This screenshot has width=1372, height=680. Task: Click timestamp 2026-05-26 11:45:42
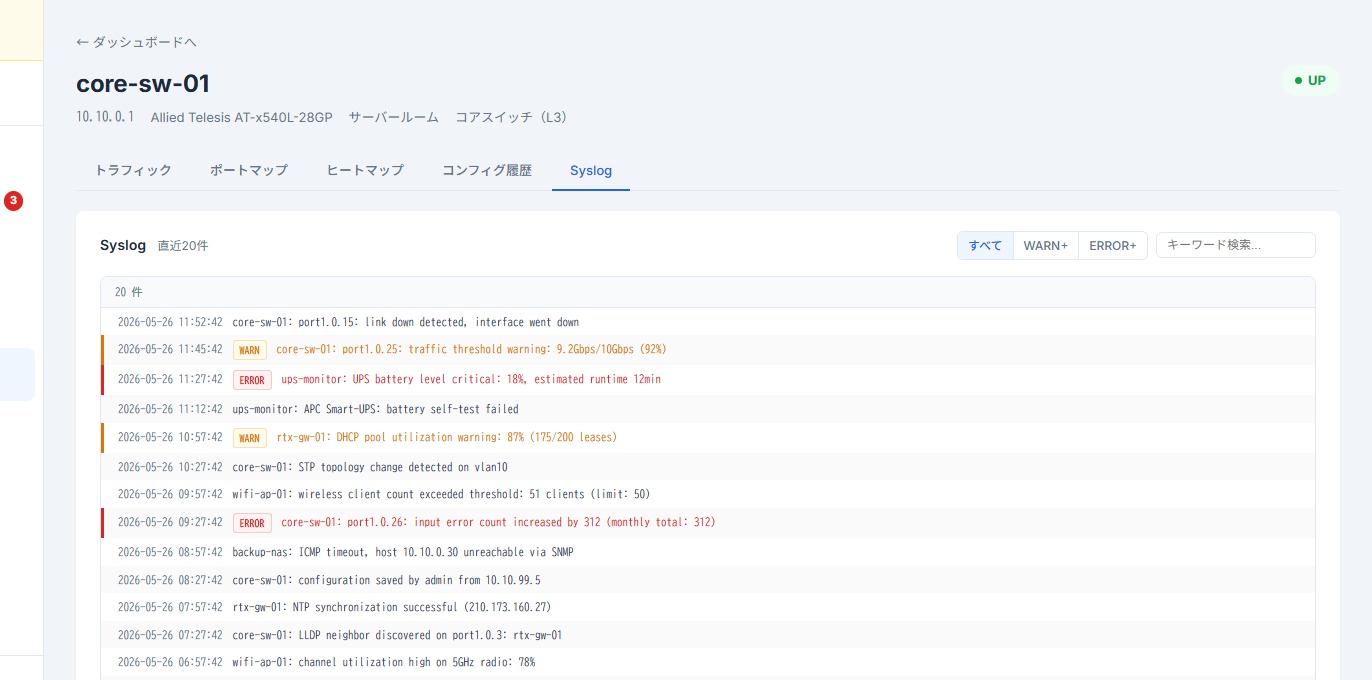pos(170,350)
